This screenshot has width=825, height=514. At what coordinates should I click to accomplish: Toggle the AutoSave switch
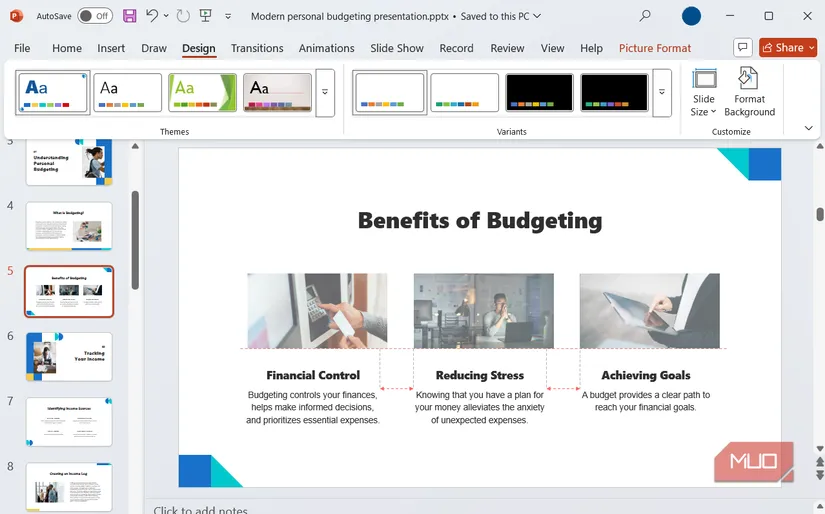click(94, 16)
